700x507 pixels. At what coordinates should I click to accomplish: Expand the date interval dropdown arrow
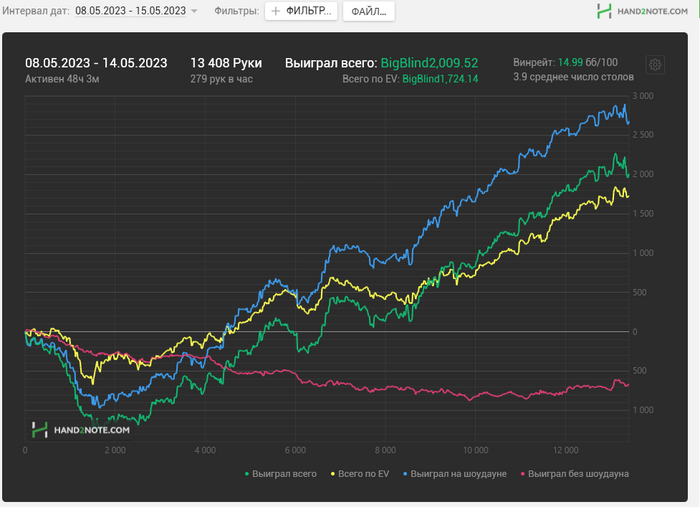click(x=194, y=11)
